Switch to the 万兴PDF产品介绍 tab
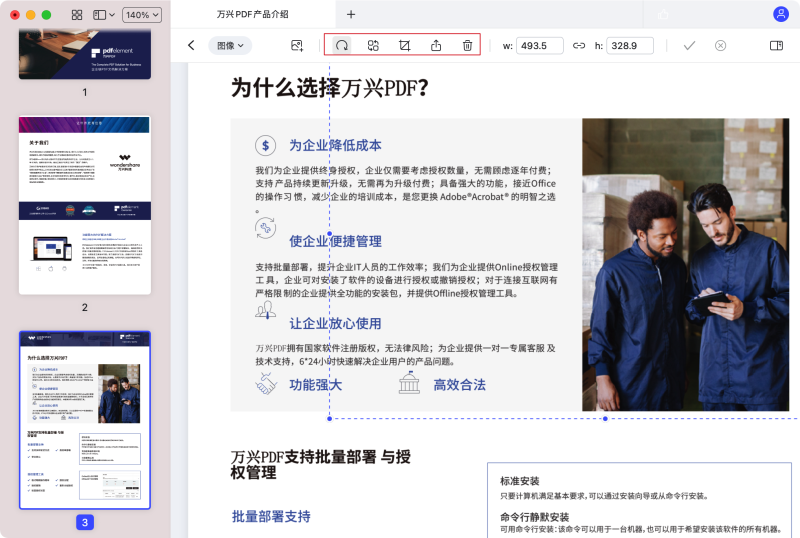 pos(252,15)
